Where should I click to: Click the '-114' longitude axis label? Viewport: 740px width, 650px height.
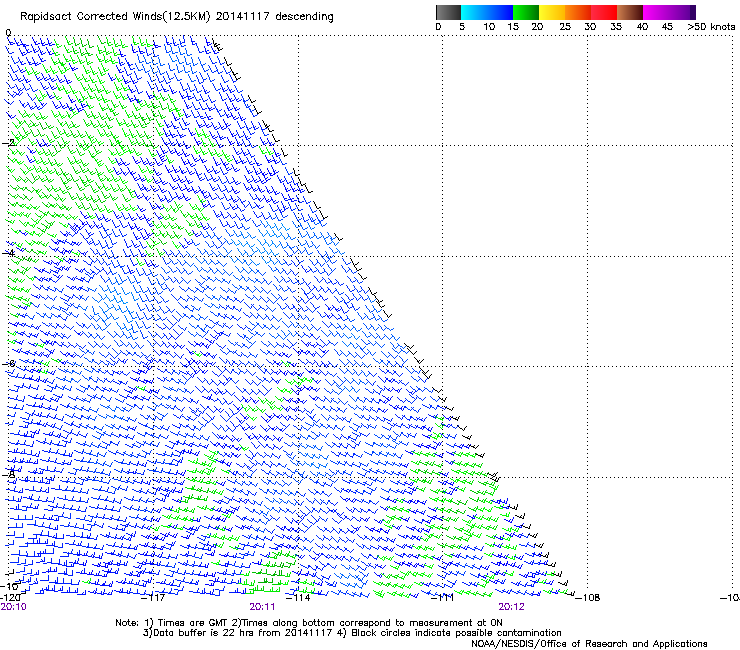[298, 598]
